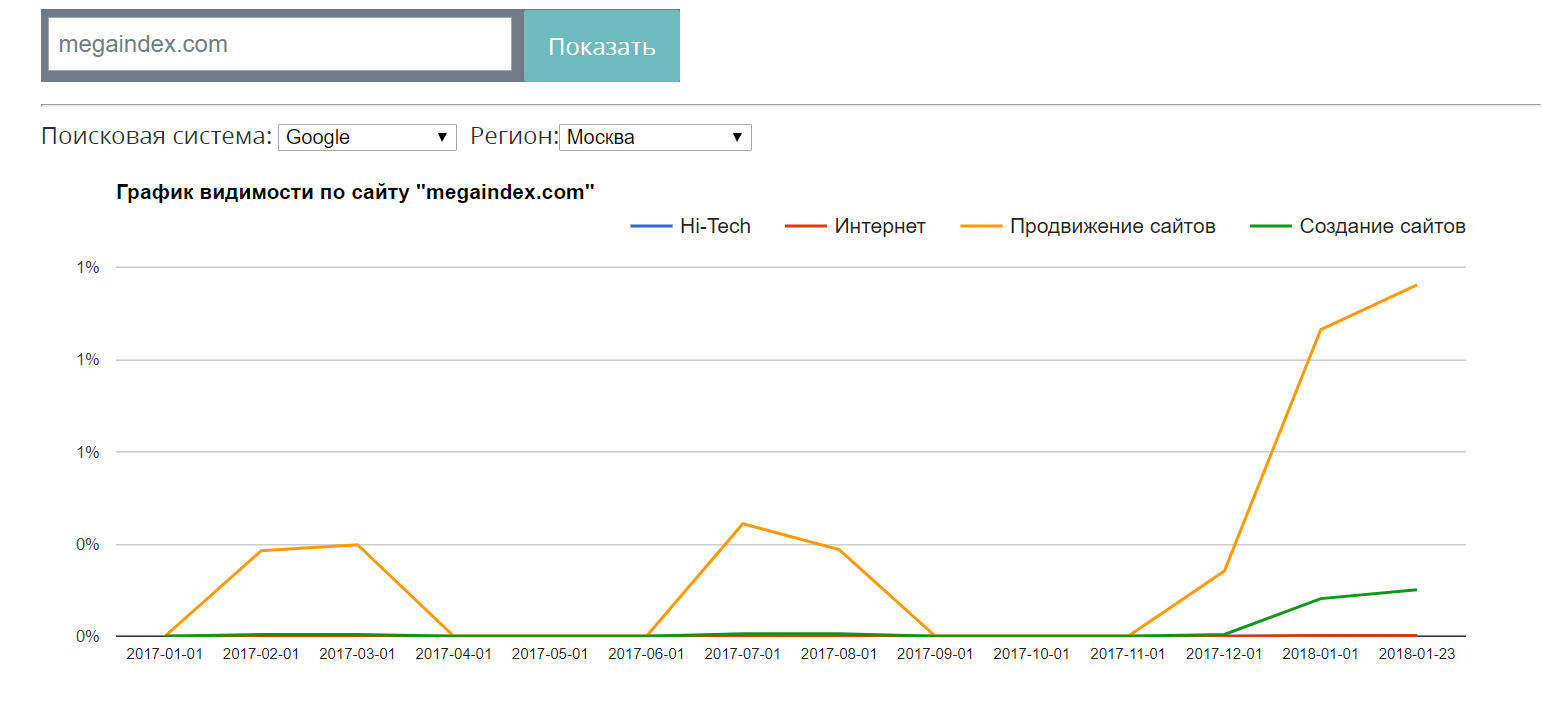Click the 2017-02-01 axis date label

260,654
